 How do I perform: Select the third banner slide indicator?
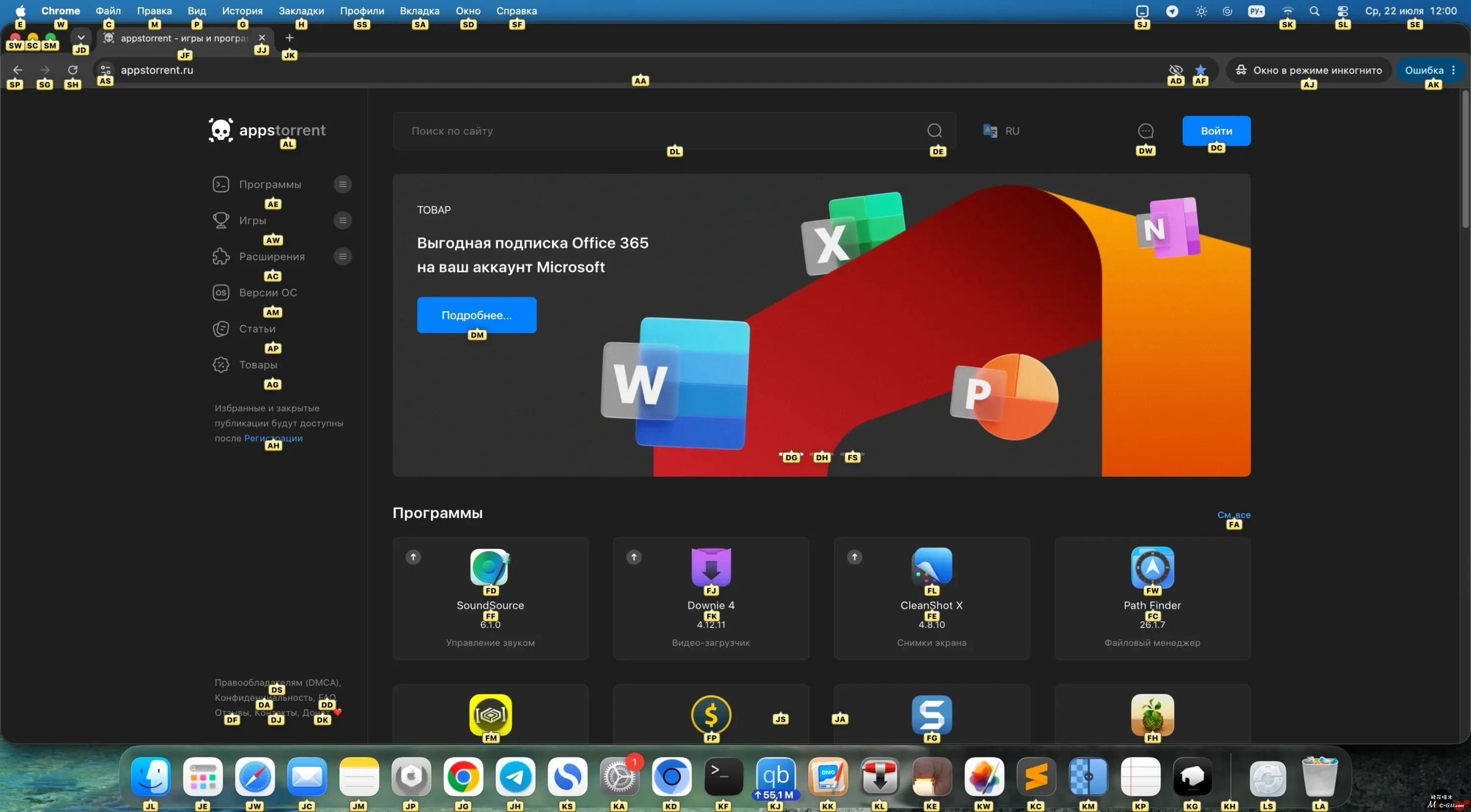853,455
